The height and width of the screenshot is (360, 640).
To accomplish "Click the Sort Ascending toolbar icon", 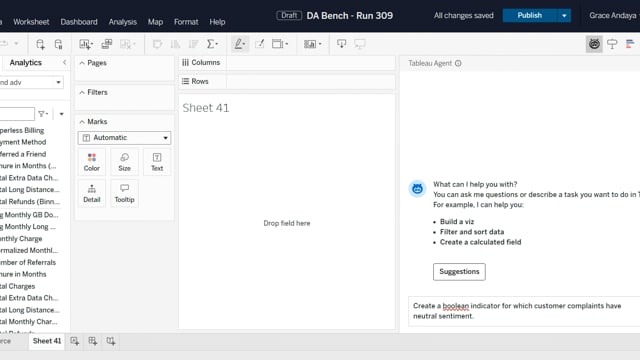I will (176, 44).
